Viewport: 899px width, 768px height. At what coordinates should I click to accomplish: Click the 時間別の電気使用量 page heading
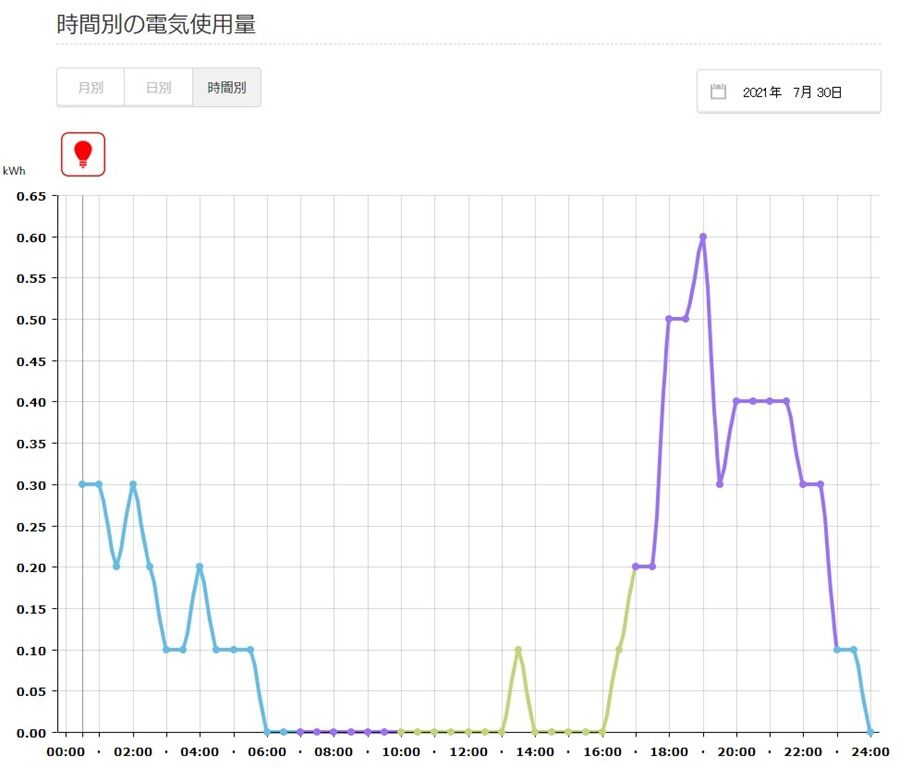tap(157, 24)
